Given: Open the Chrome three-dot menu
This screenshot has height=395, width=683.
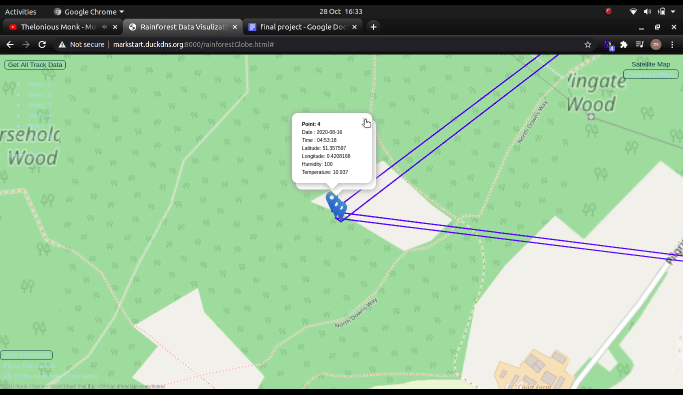Looking at the screenshot, I should (672, 44).
